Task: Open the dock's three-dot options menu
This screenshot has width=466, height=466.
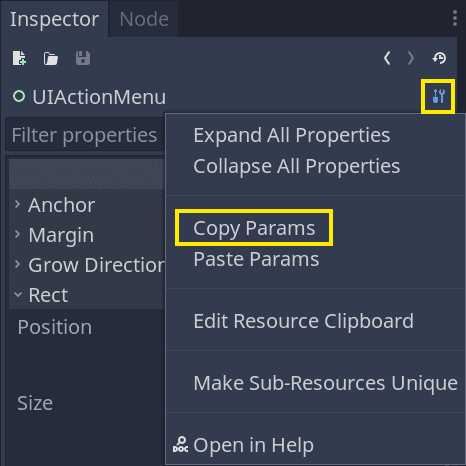Action: tap(455, 18)
